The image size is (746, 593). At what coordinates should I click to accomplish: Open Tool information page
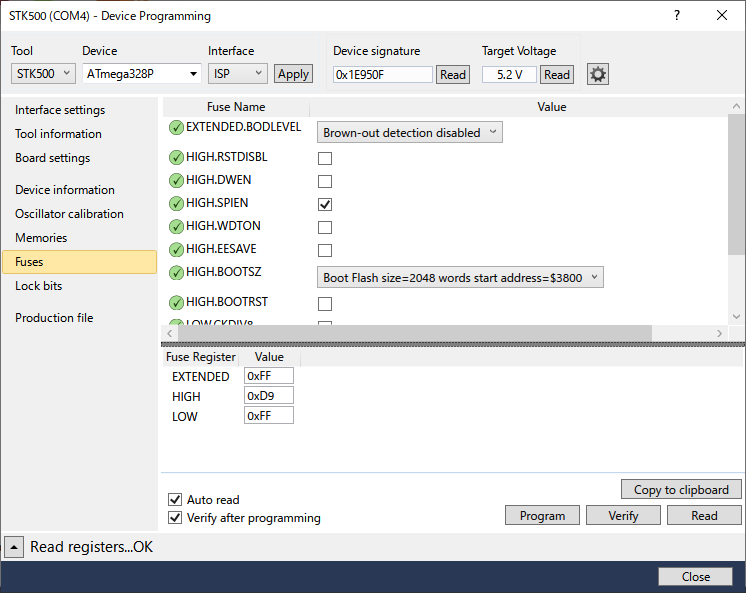58,134
